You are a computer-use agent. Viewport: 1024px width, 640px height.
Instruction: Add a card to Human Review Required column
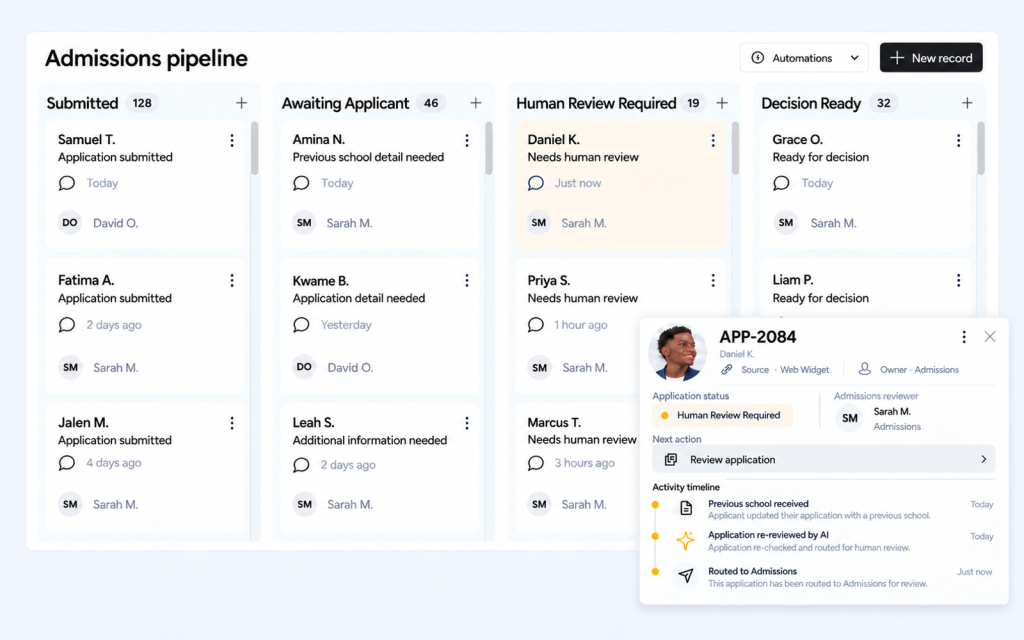click(722, 103)
